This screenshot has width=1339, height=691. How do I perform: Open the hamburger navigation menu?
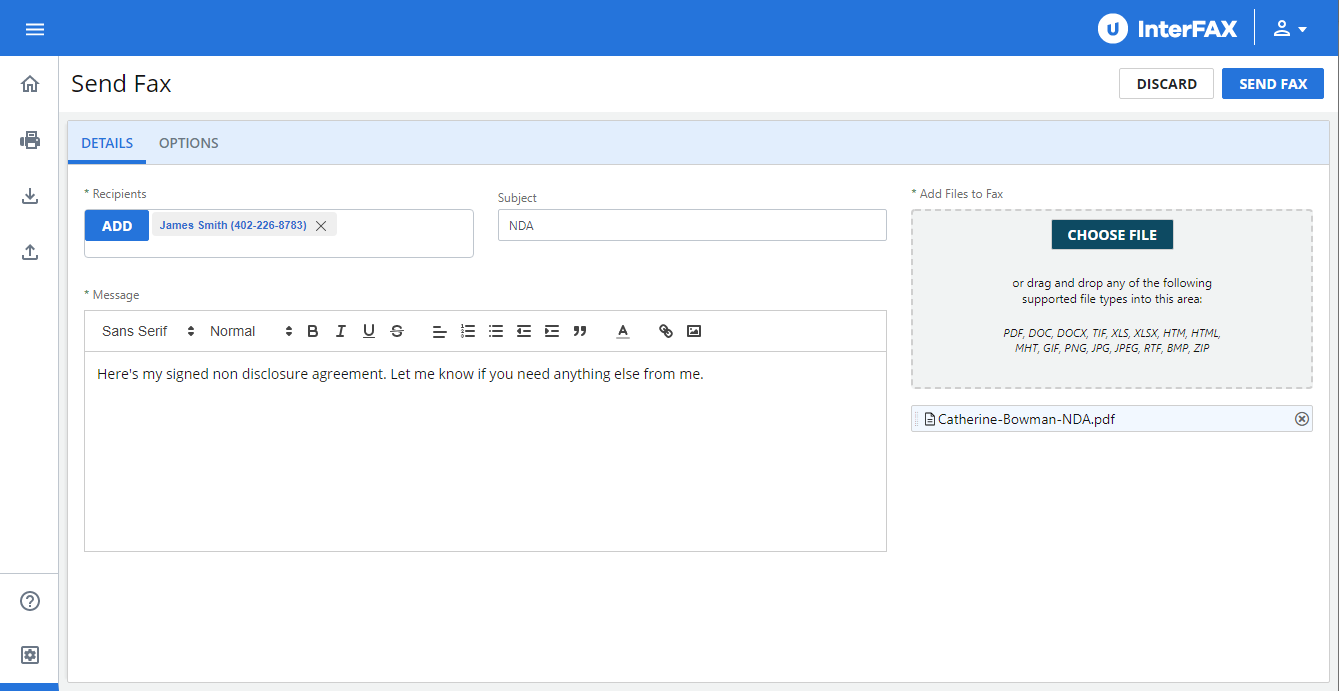[x=35, y=29]
